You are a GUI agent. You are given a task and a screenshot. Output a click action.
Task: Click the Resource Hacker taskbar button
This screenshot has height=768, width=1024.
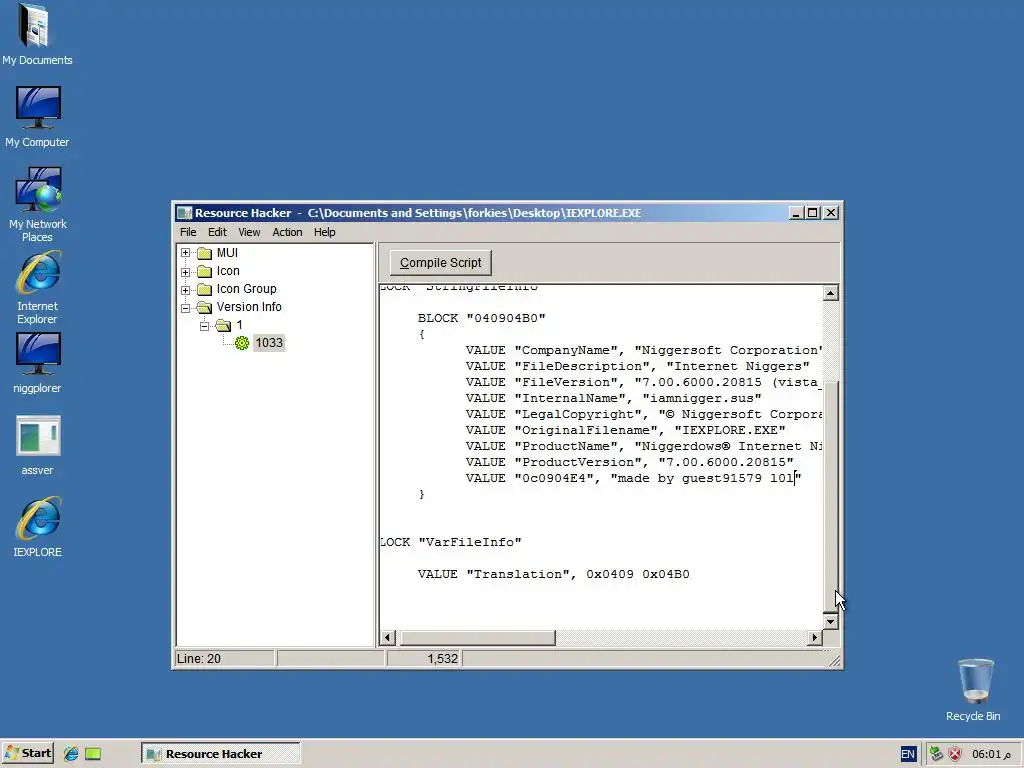221,754
